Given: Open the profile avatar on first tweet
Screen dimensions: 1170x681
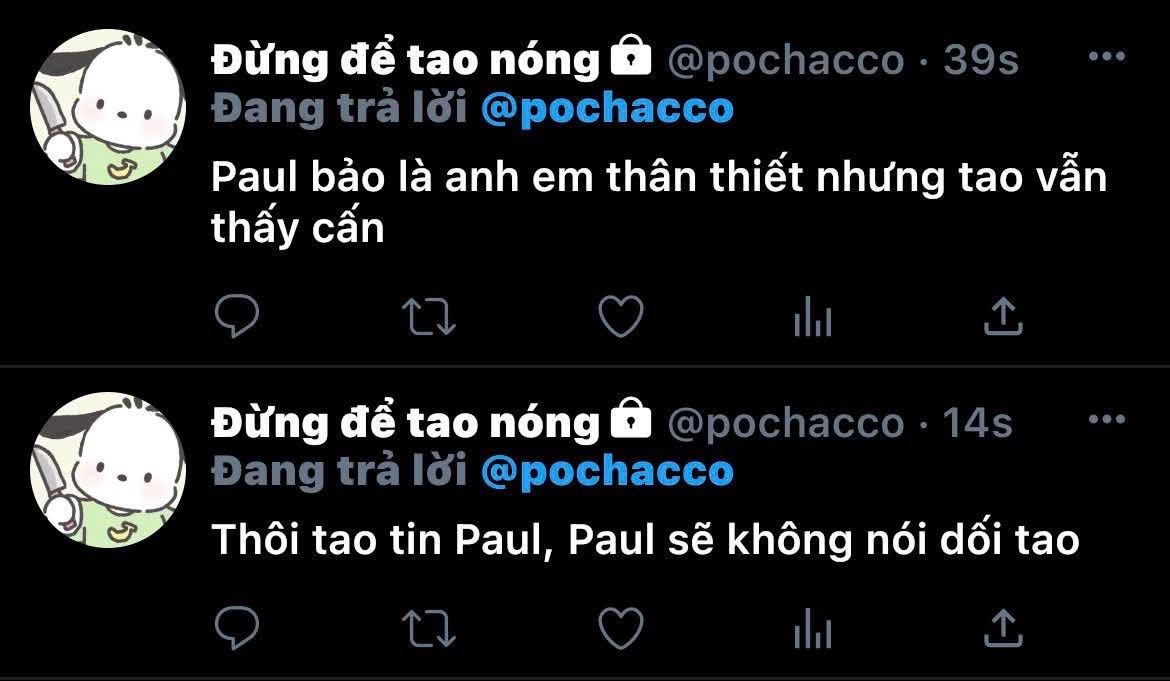Looking at the screenshot, I should [x=108, y=107].
